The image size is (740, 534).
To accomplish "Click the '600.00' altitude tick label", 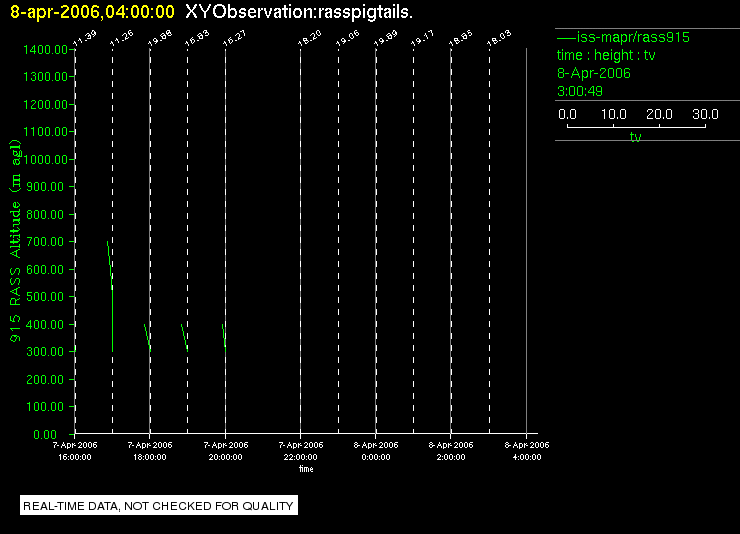I will pos(45,269).
